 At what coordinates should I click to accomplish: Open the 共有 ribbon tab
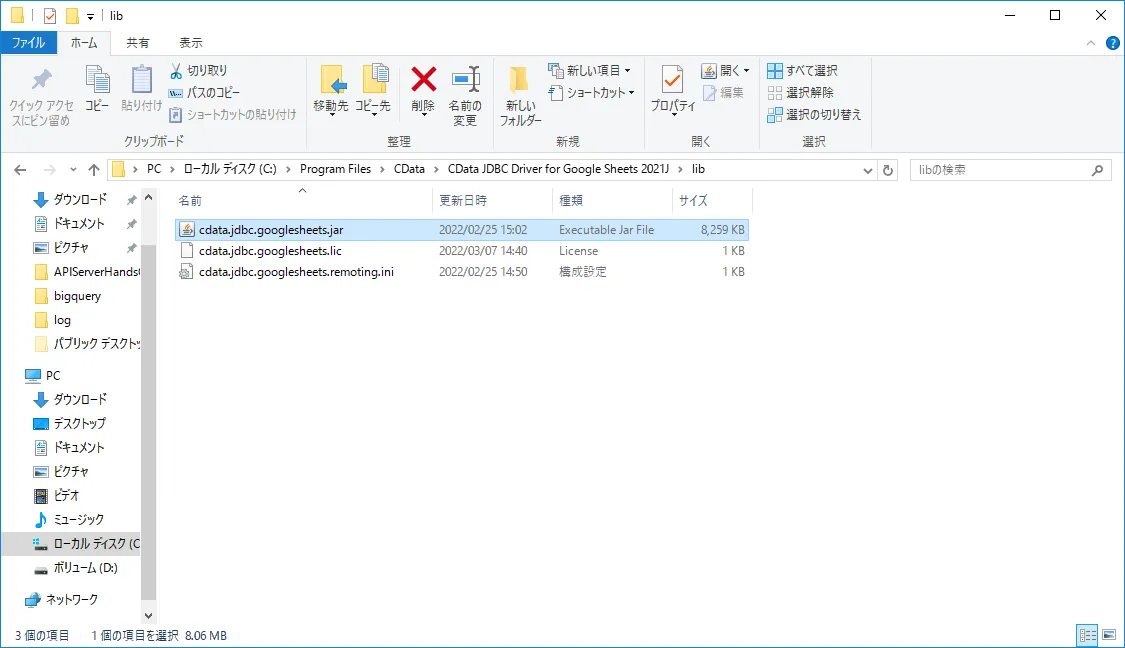(x=138, y=43)
